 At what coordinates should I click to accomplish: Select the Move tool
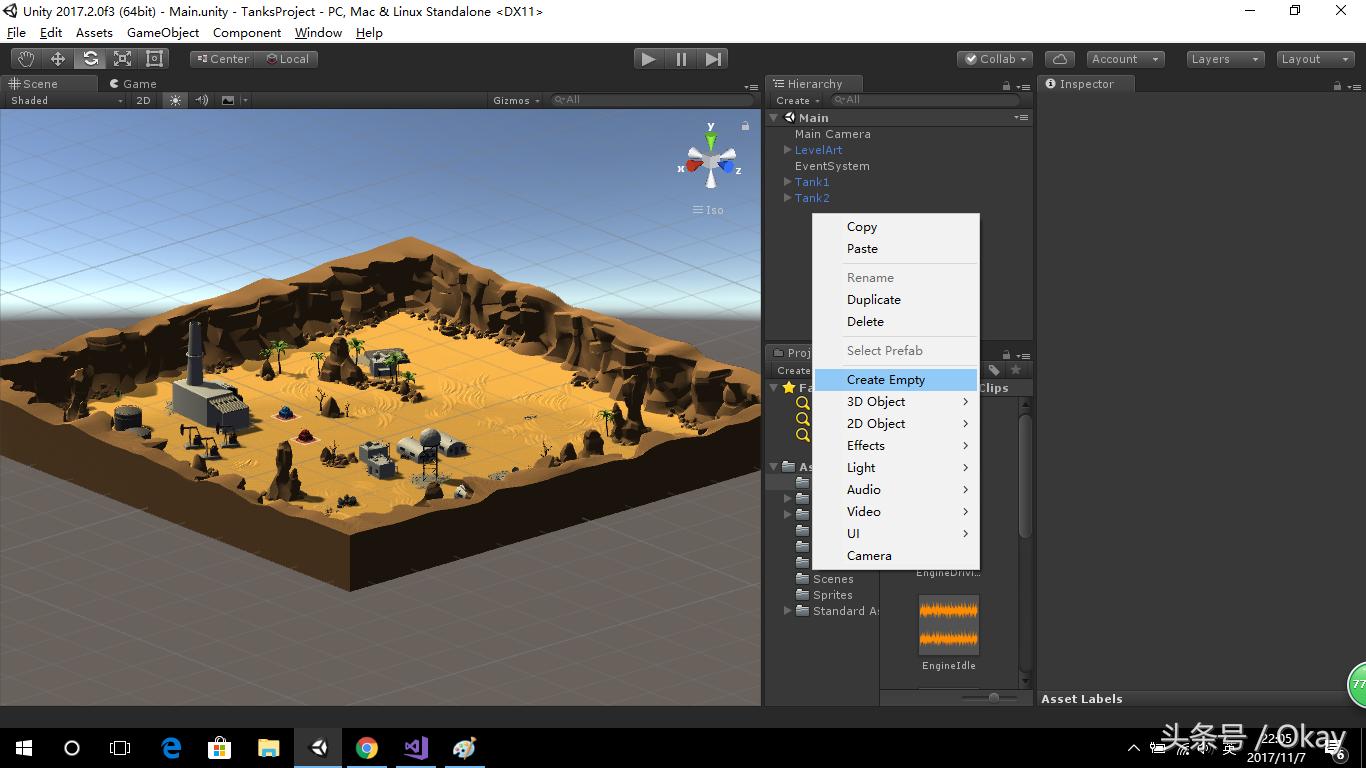coord(58,57)
